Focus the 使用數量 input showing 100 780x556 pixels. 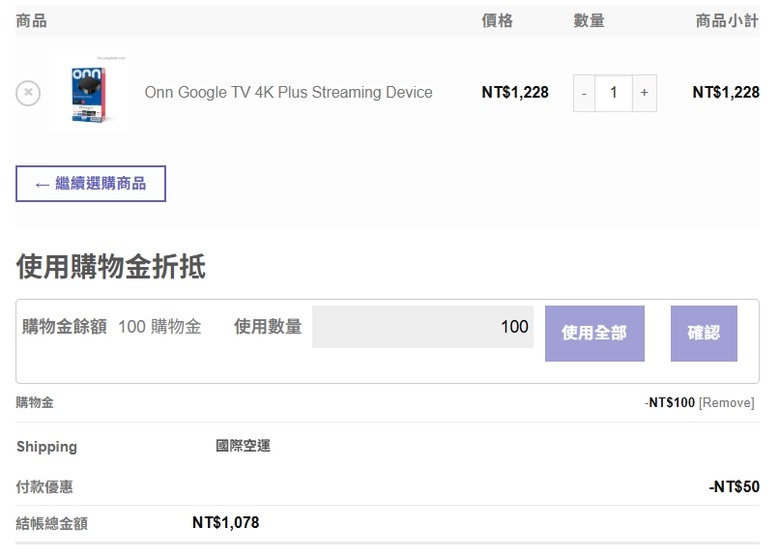(423, 327)
